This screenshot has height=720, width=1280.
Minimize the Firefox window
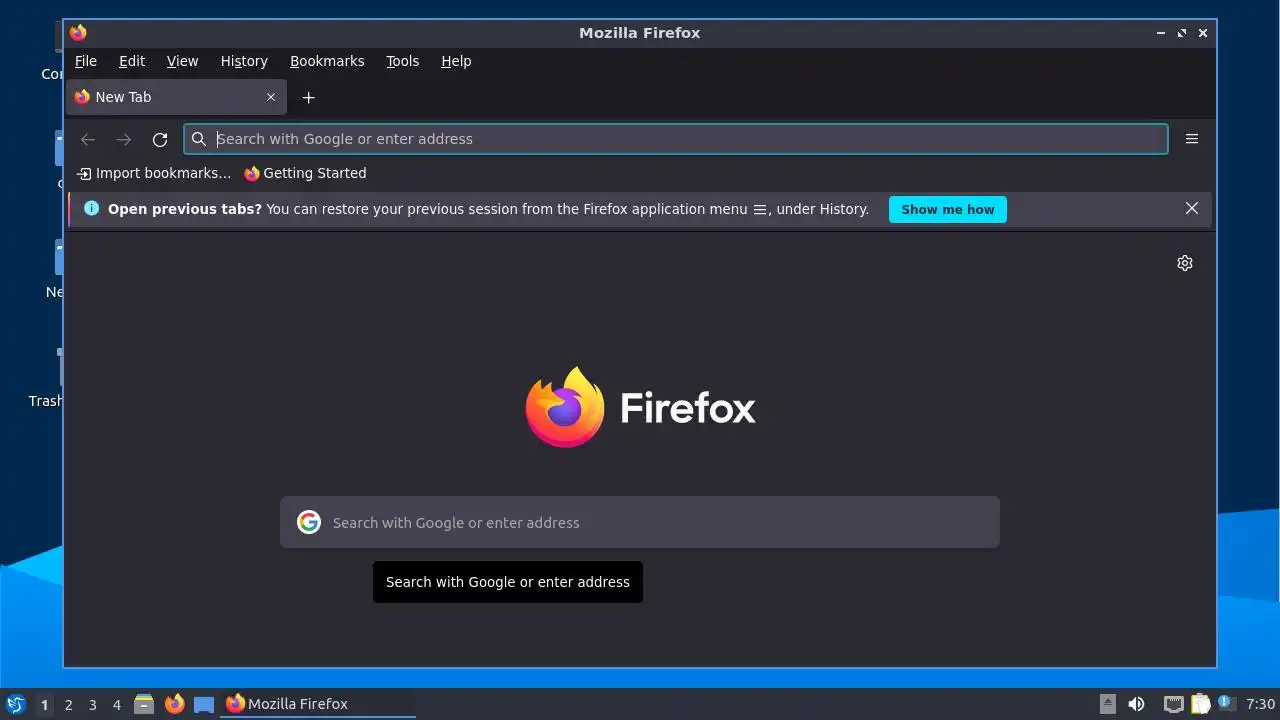(1161, 33)
